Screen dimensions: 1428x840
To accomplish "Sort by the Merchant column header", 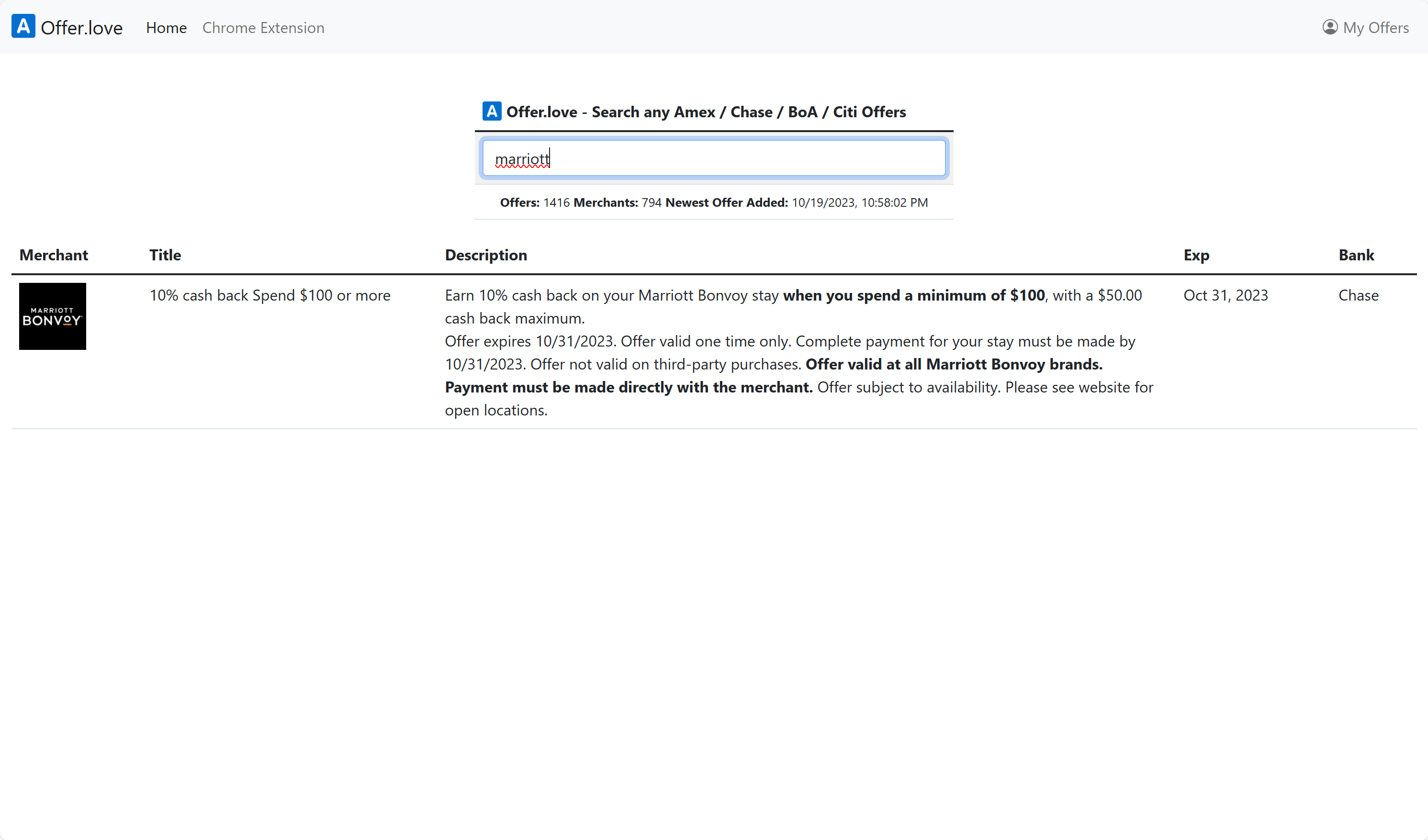I will [x=54, y=255].
